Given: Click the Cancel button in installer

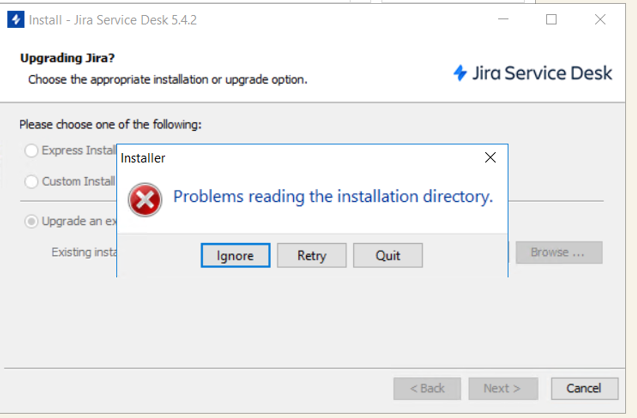Looking at the screenshot, I should coord(585,388).
